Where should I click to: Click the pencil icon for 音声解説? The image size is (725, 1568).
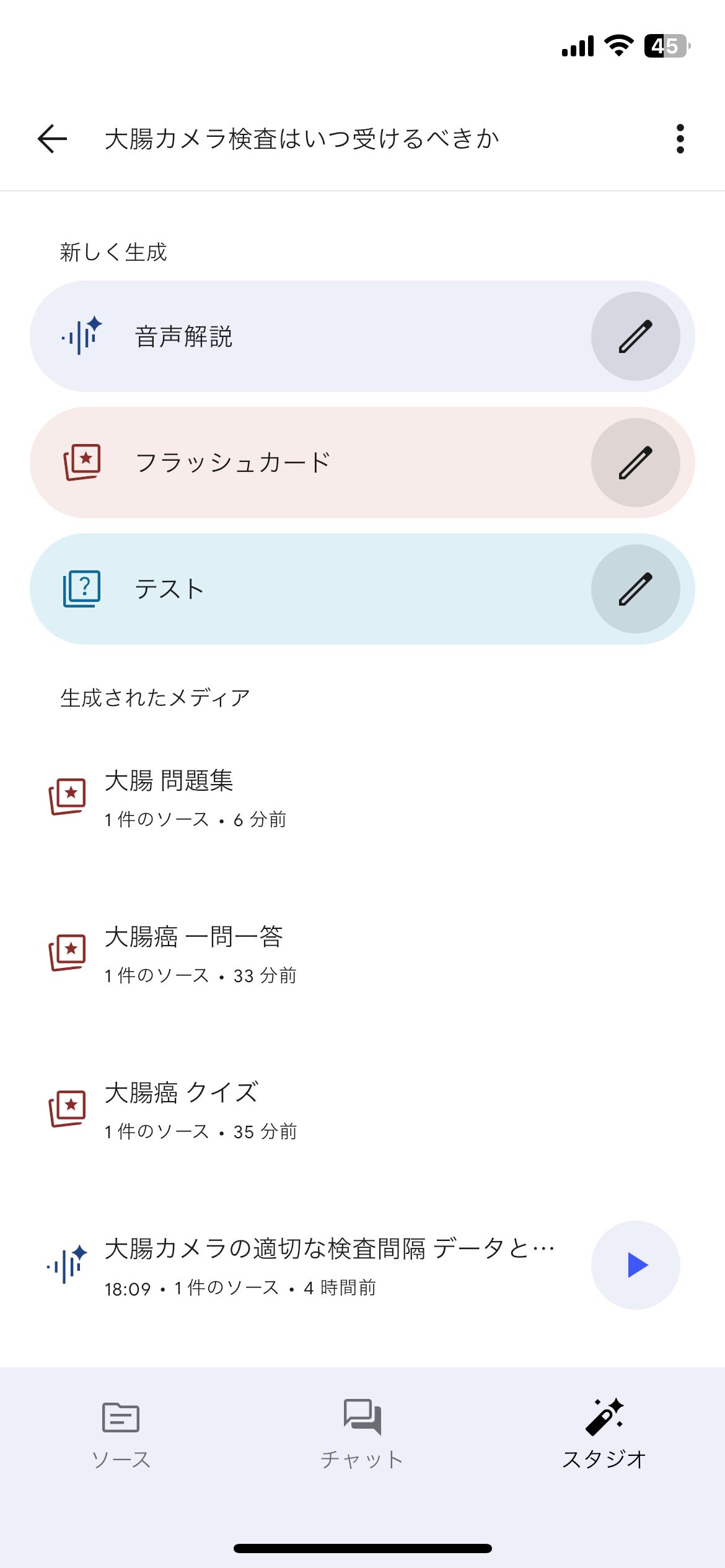(635, 336)
